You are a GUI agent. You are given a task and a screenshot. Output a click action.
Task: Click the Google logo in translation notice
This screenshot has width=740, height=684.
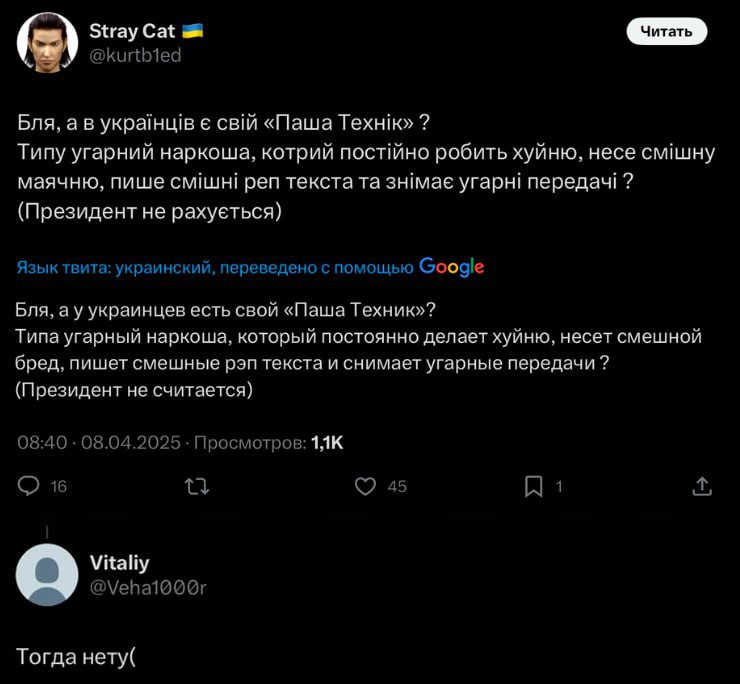452,266
